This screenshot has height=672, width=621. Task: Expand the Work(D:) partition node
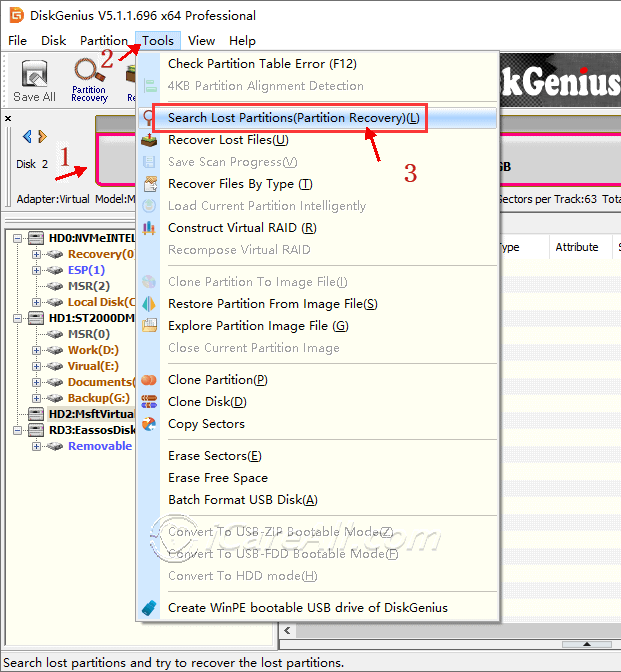(36, 350)
